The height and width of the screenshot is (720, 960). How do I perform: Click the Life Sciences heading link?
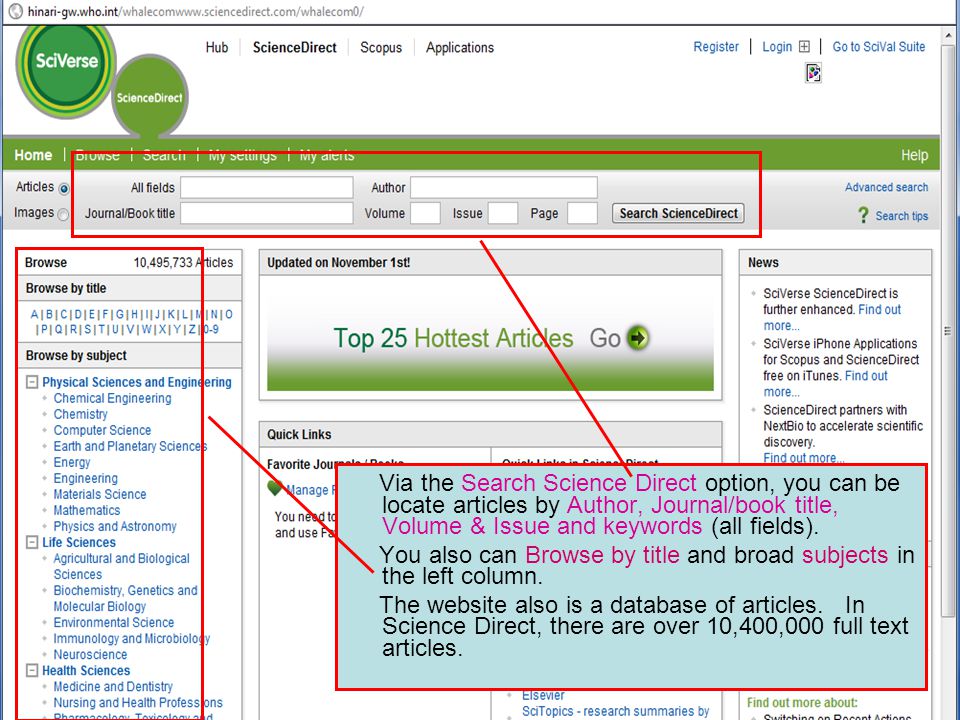[x=79, y=542]
